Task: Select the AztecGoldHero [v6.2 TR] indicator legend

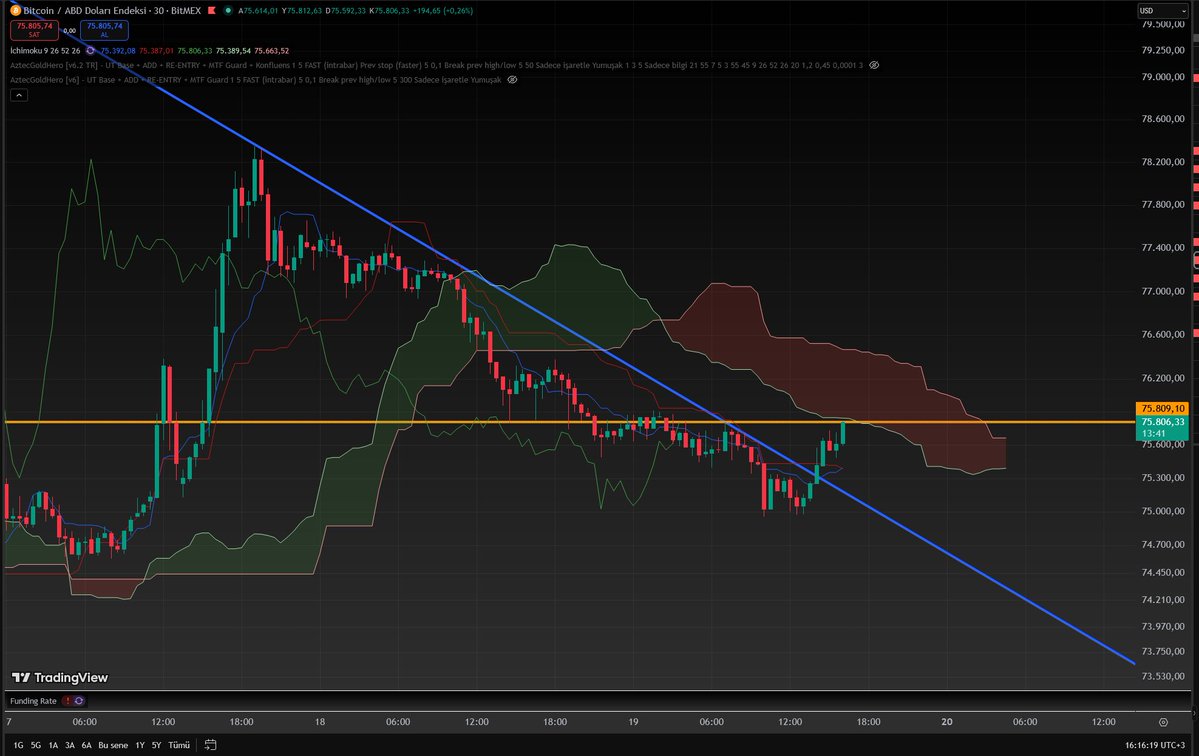Action: pyautogui.click(x=436, y=65)
